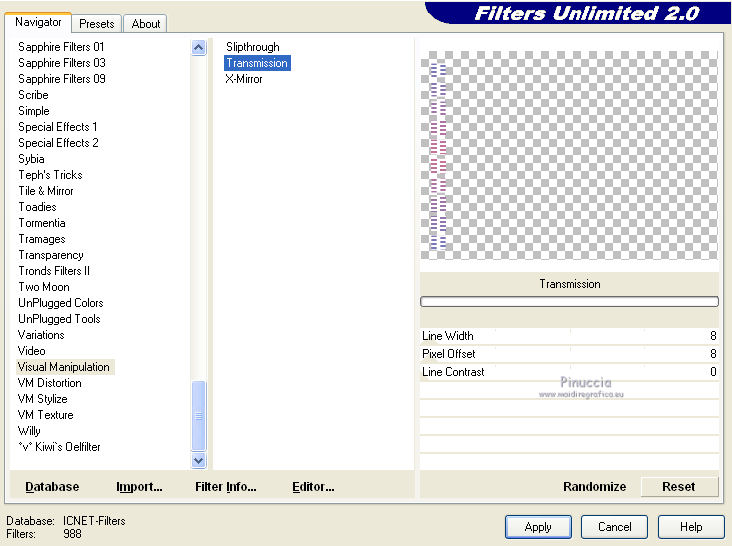Choose the Slipthrough filter
Image resolution: width=732 pixels, height=546 pixels.
click(x=253, y=47)
